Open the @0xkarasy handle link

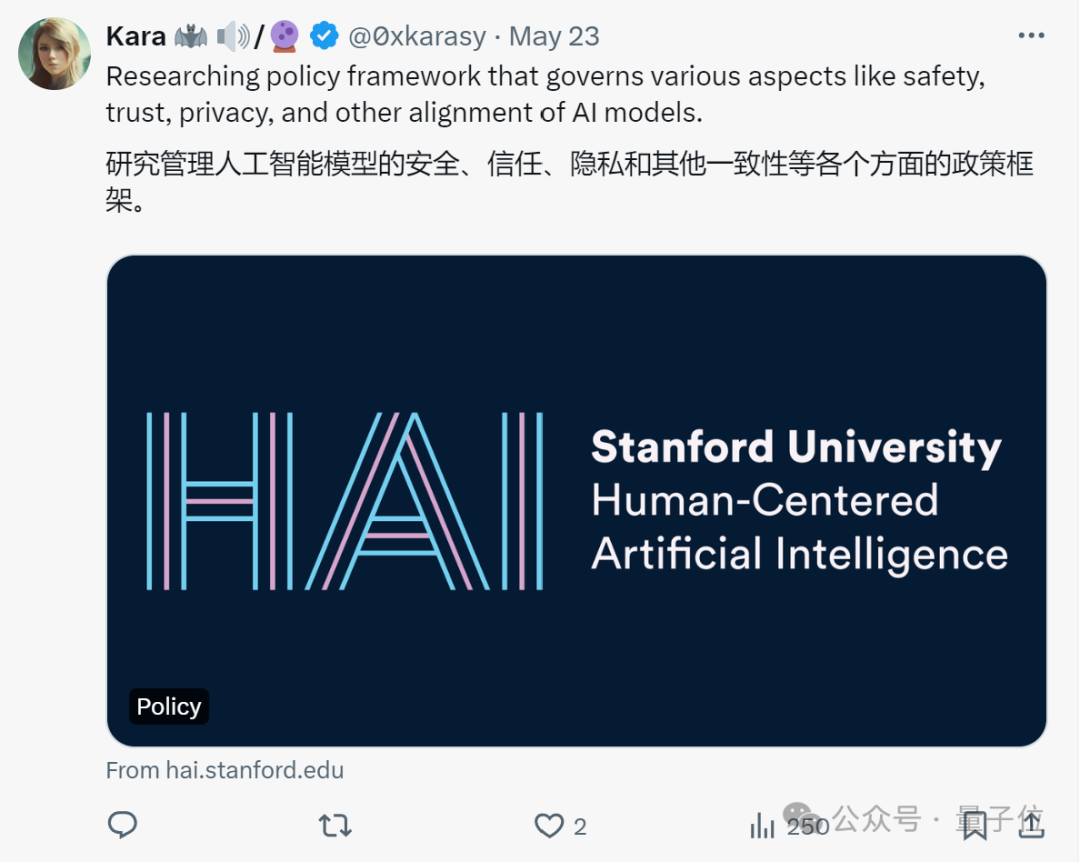(417, 37)
